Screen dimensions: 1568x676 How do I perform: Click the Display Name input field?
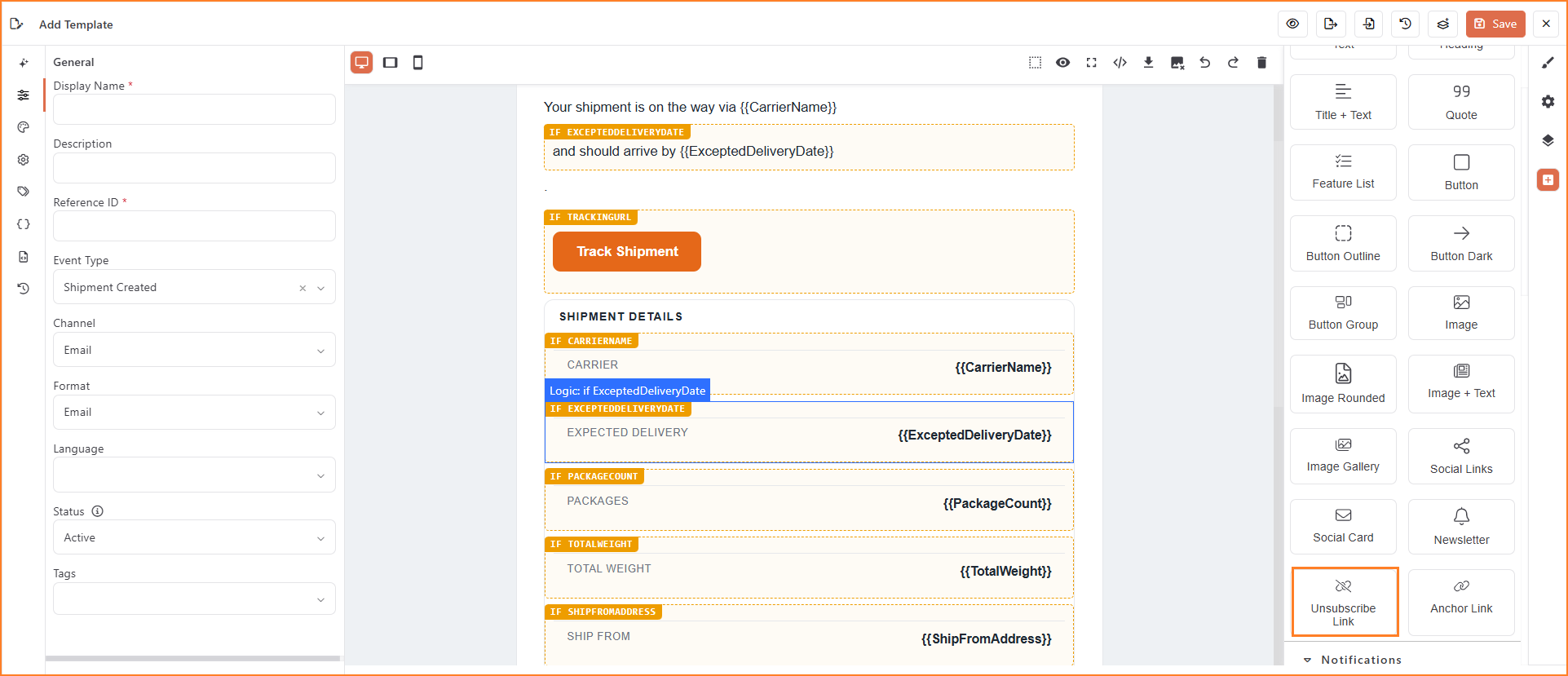point(194,109)
